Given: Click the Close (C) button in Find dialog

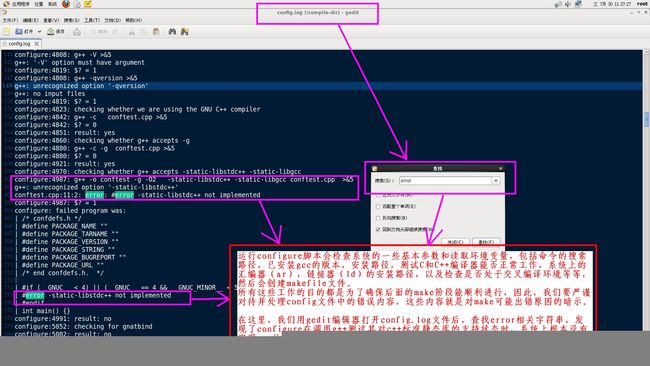Looking at the screenshot, I should pyautogui.click(x=455, y=242).
